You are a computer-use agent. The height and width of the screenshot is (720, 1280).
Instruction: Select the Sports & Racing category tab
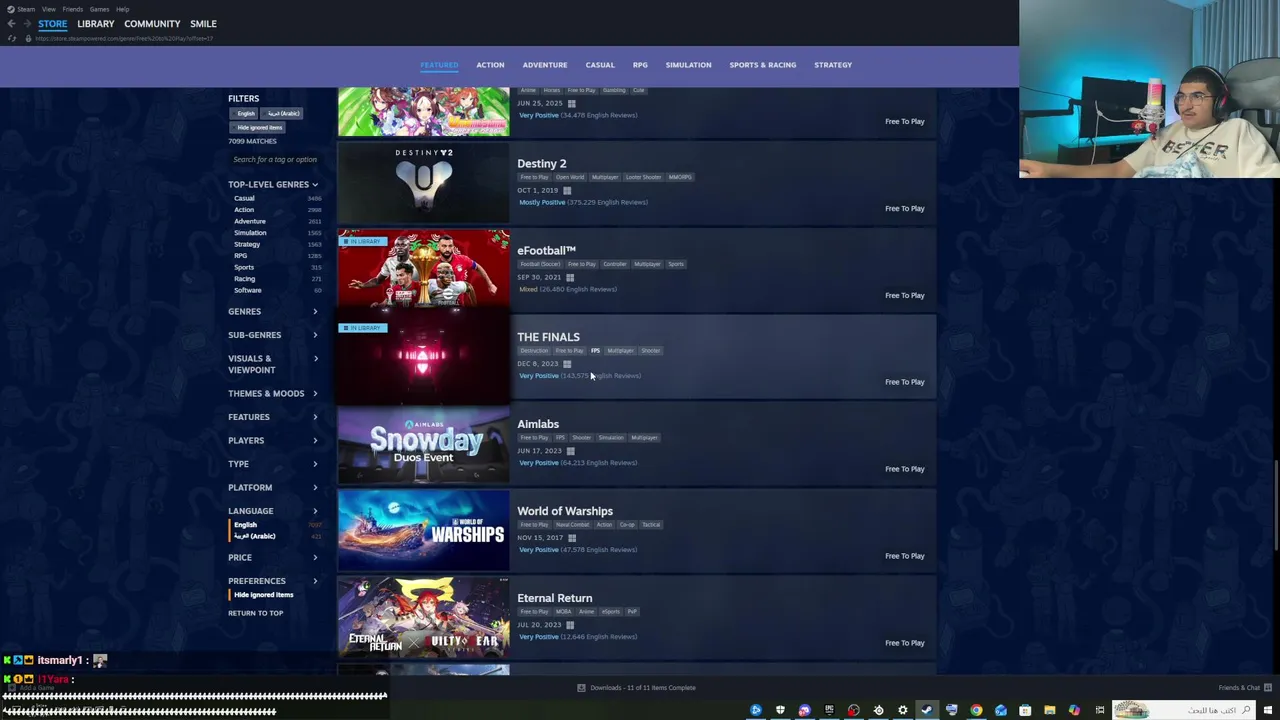click(x=763, y=65)
